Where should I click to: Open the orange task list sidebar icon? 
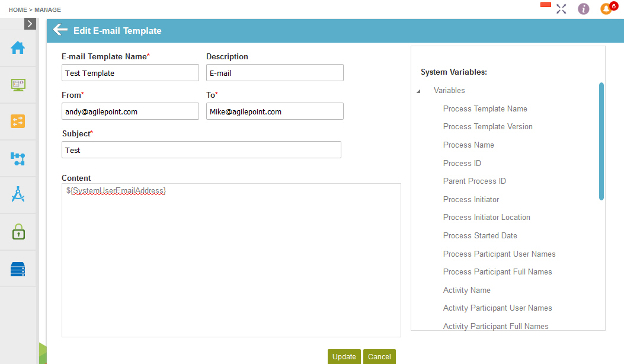click(18, 121)
